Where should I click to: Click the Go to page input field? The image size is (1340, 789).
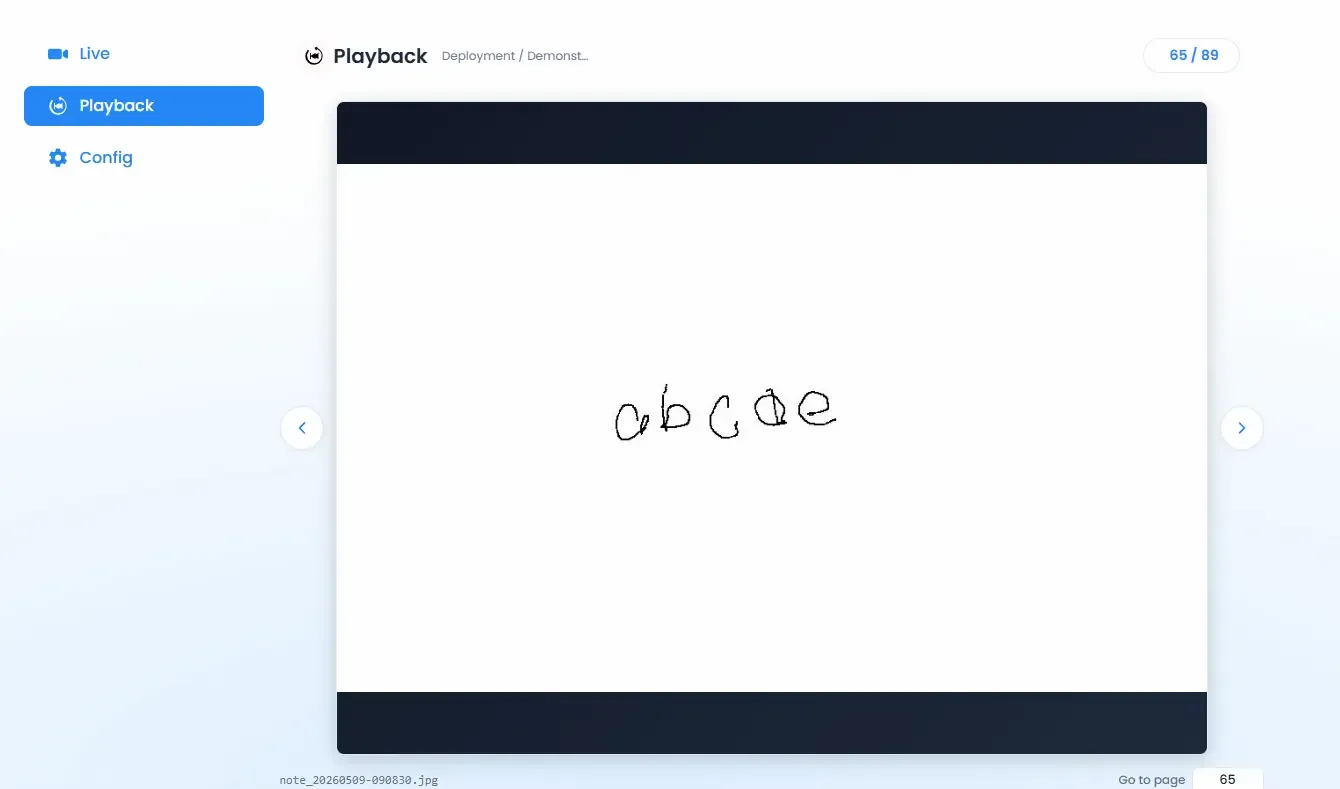[x=1228, y=779]
